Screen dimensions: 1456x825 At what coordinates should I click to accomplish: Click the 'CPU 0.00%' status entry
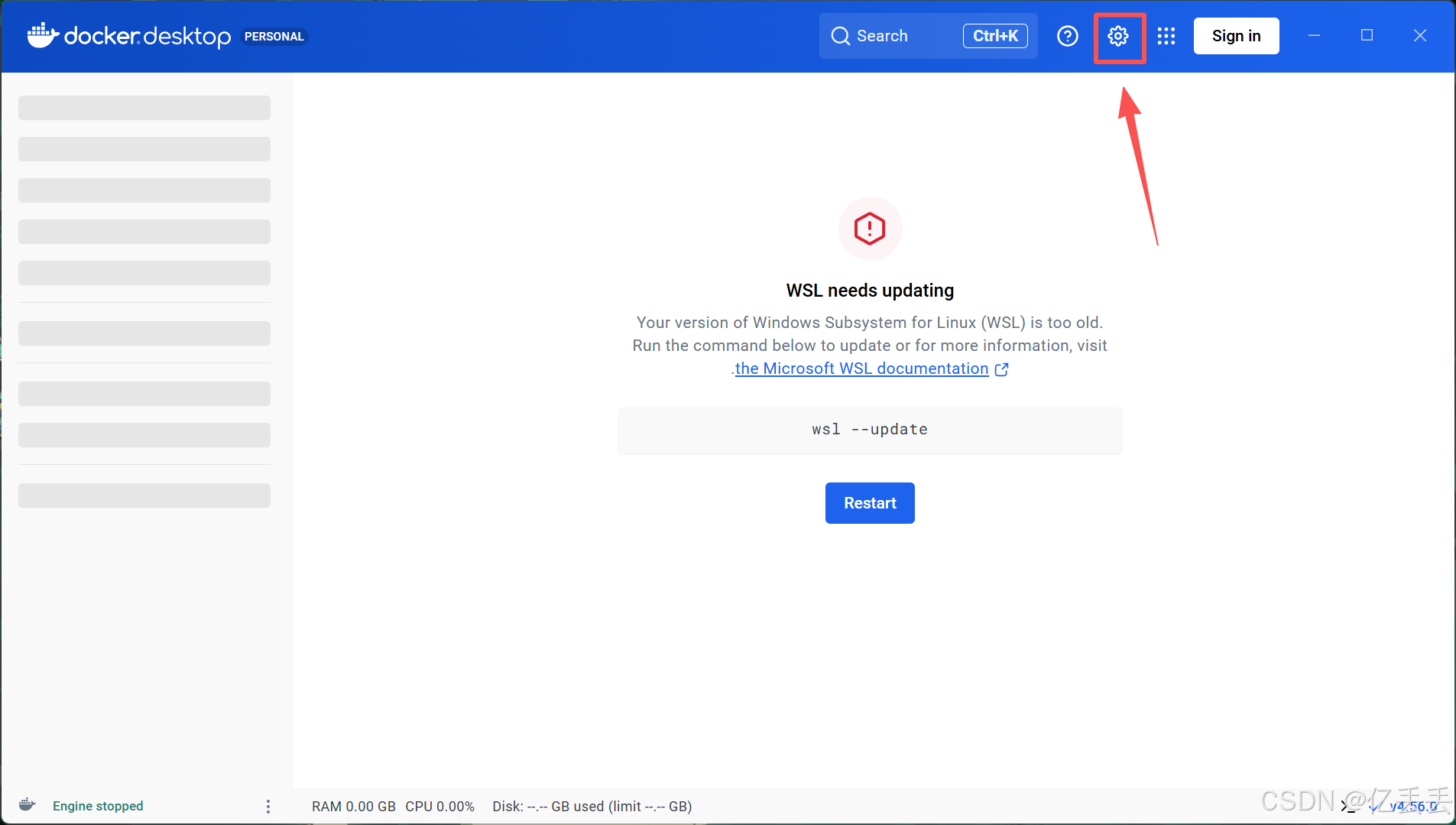440,807
